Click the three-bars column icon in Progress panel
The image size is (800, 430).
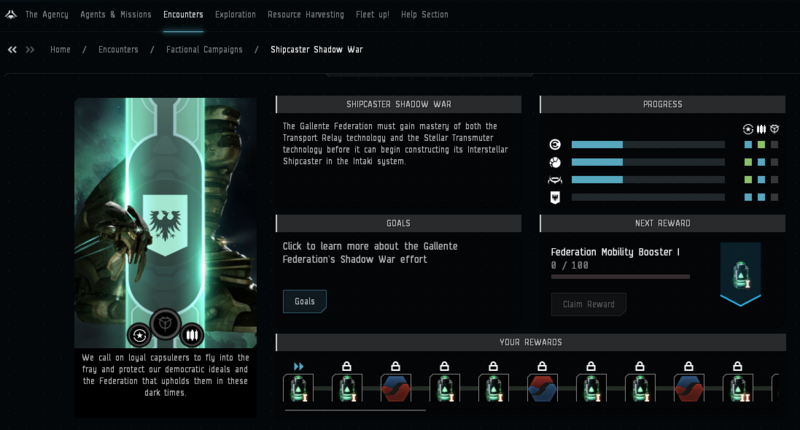(x=761, y=129)
